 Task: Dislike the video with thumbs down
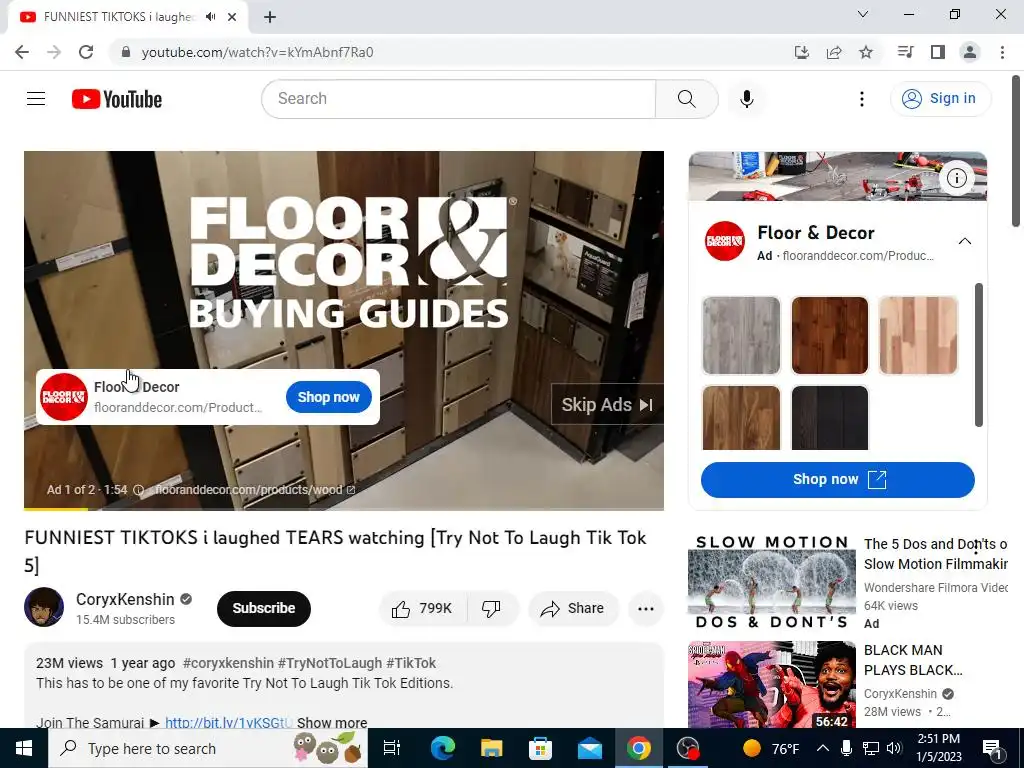tap(492, 609)
